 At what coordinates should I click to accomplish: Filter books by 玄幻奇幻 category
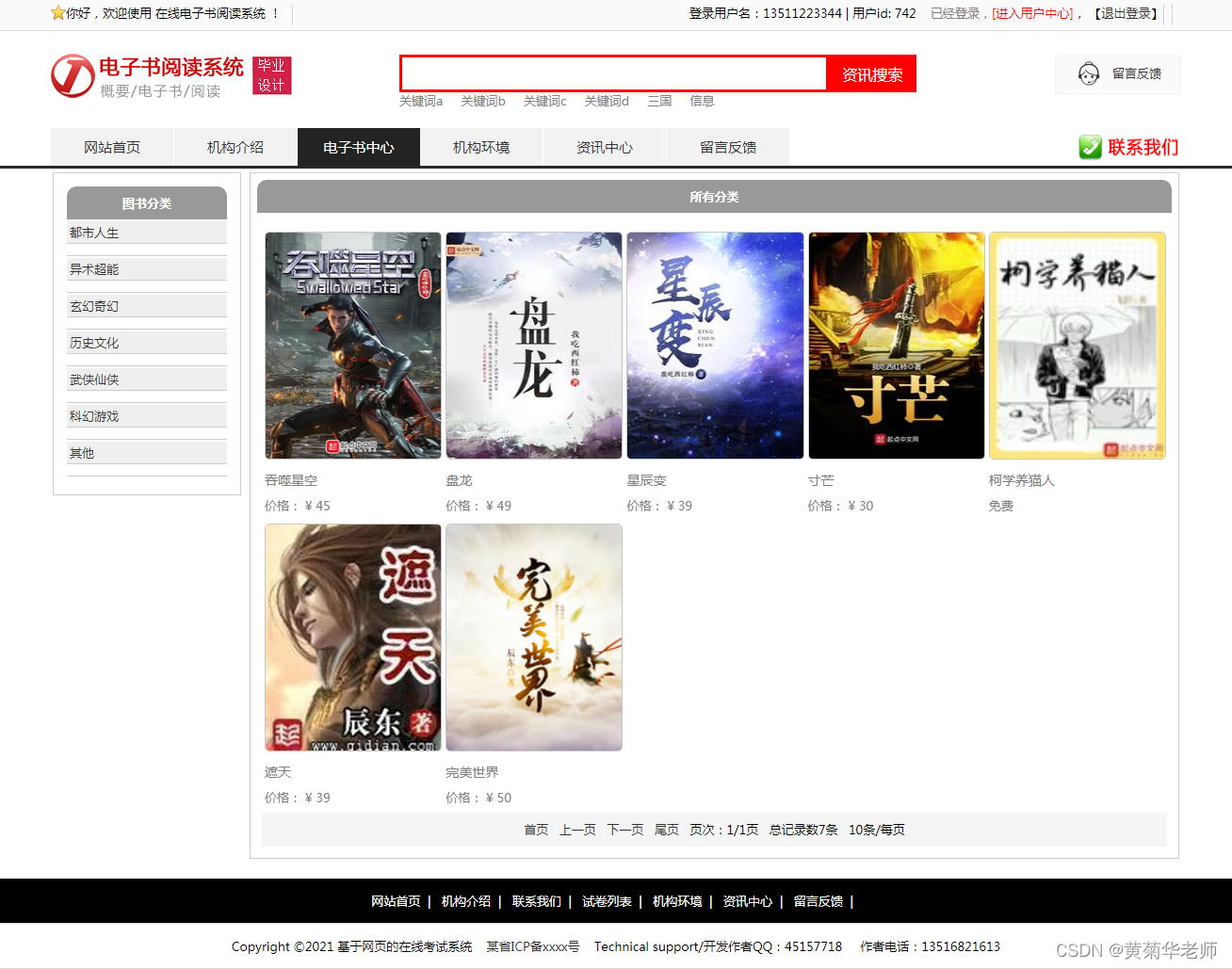click(x=147, y=306)
